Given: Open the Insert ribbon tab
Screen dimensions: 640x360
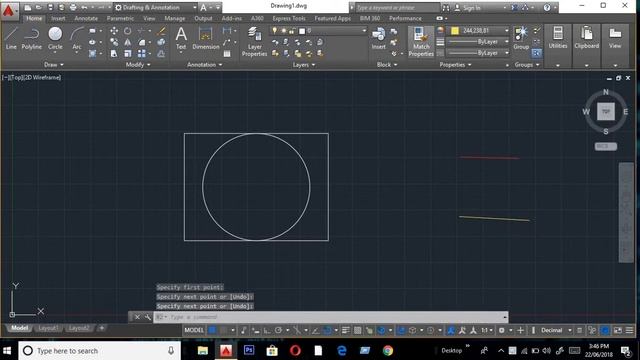Looking at the screenshot, I should point(58,18).
